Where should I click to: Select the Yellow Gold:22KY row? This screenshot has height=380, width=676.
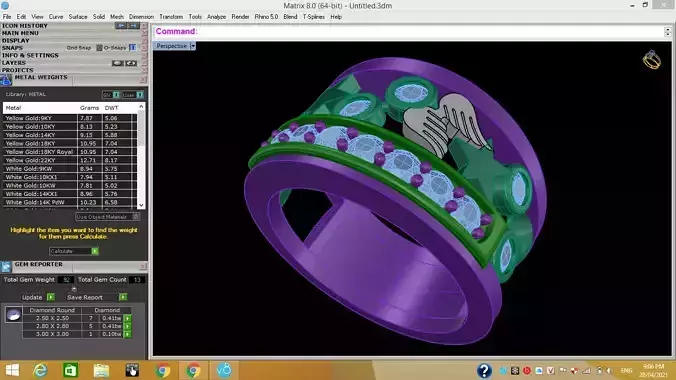[x=69, y=160]
